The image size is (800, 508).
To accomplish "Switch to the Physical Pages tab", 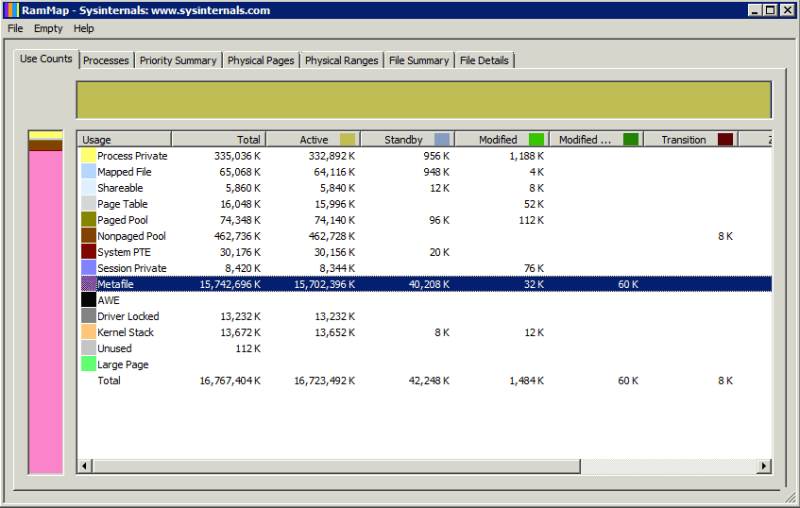I will [x=261, y=60].
